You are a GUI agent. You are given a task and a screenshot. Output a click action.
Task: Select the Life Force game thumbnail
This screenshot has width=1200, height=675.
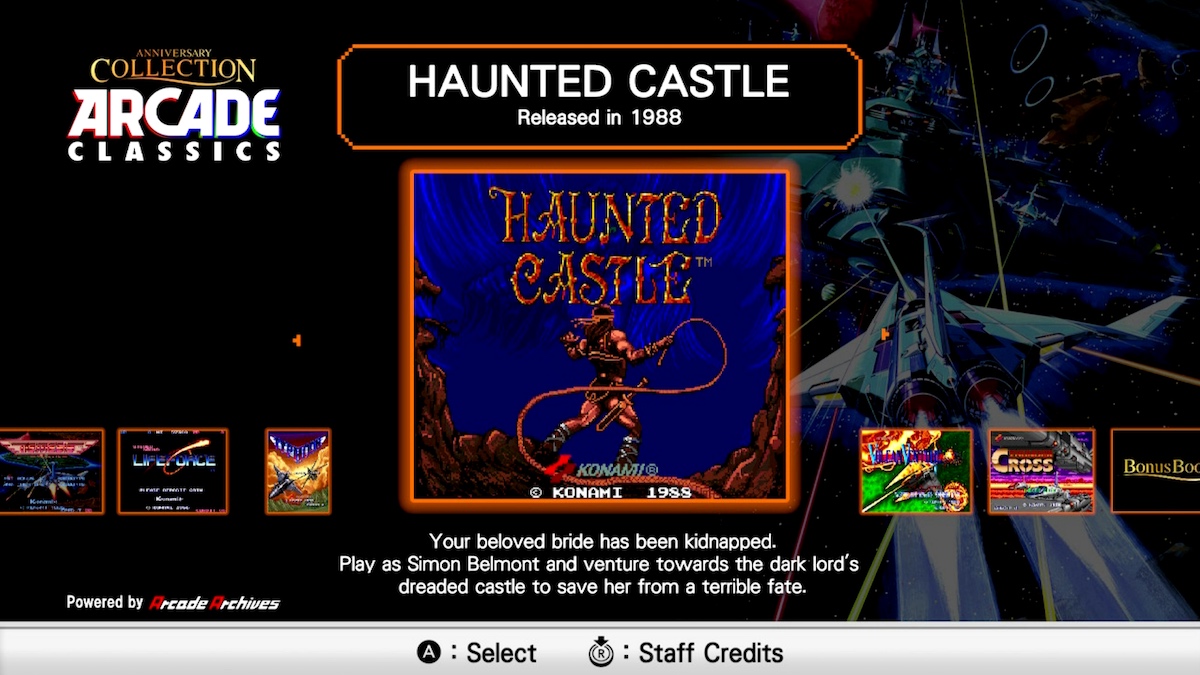tap(173, 471)
